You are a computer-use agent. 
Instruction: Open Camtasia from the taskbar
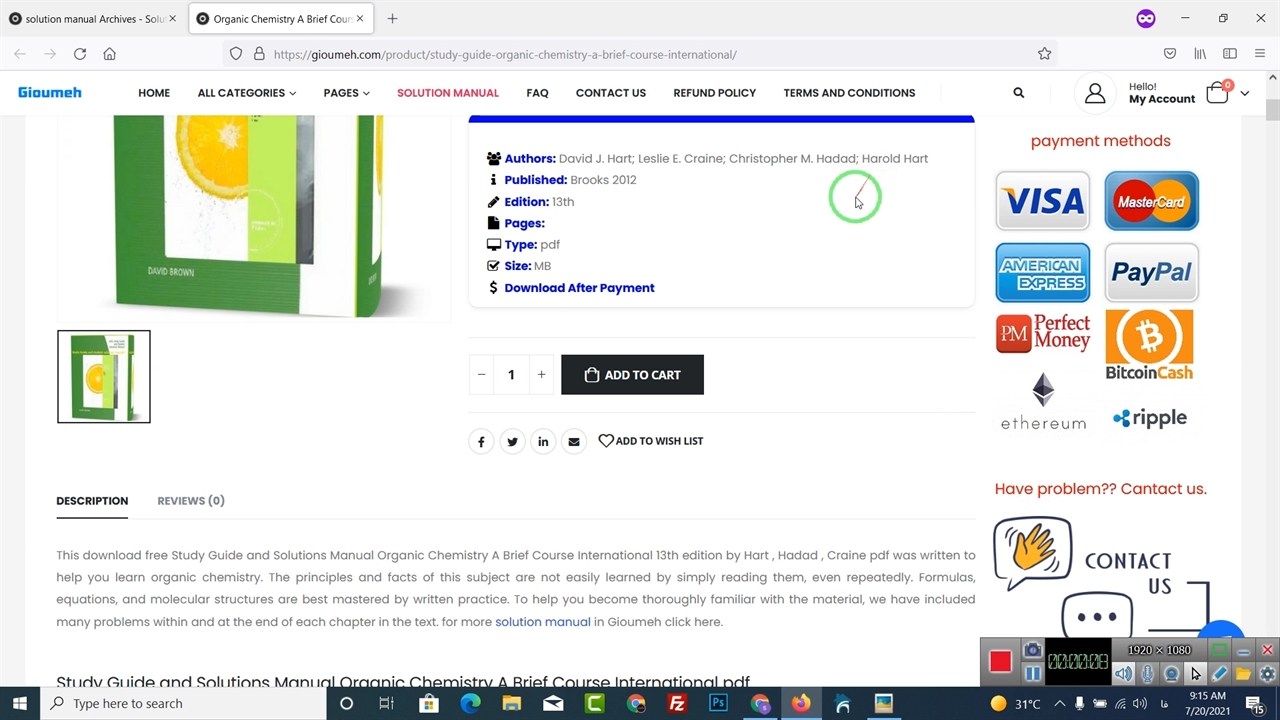595,703
